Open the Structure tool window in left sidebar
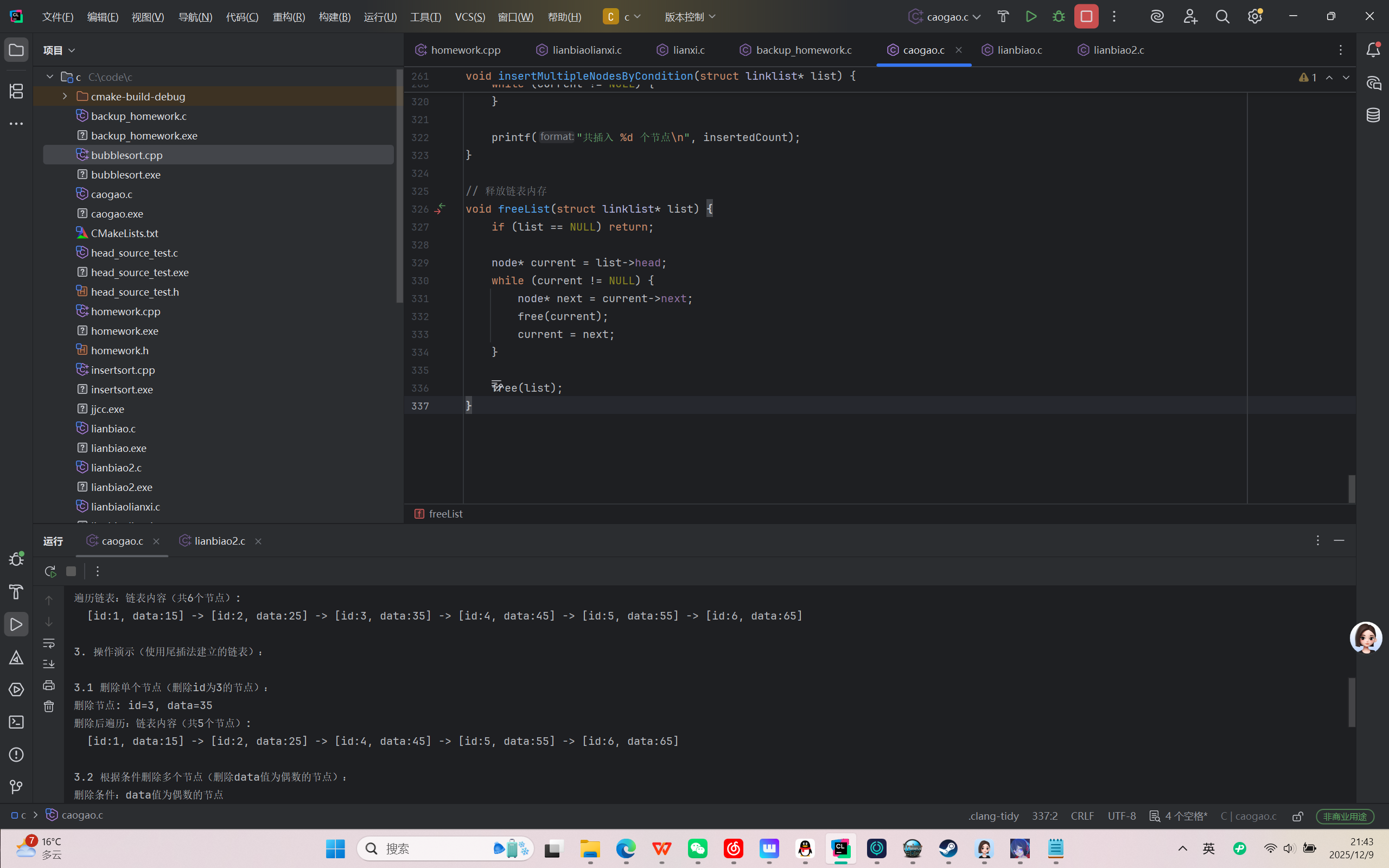The image size is (1389, 868). click(x=16, y=91)
